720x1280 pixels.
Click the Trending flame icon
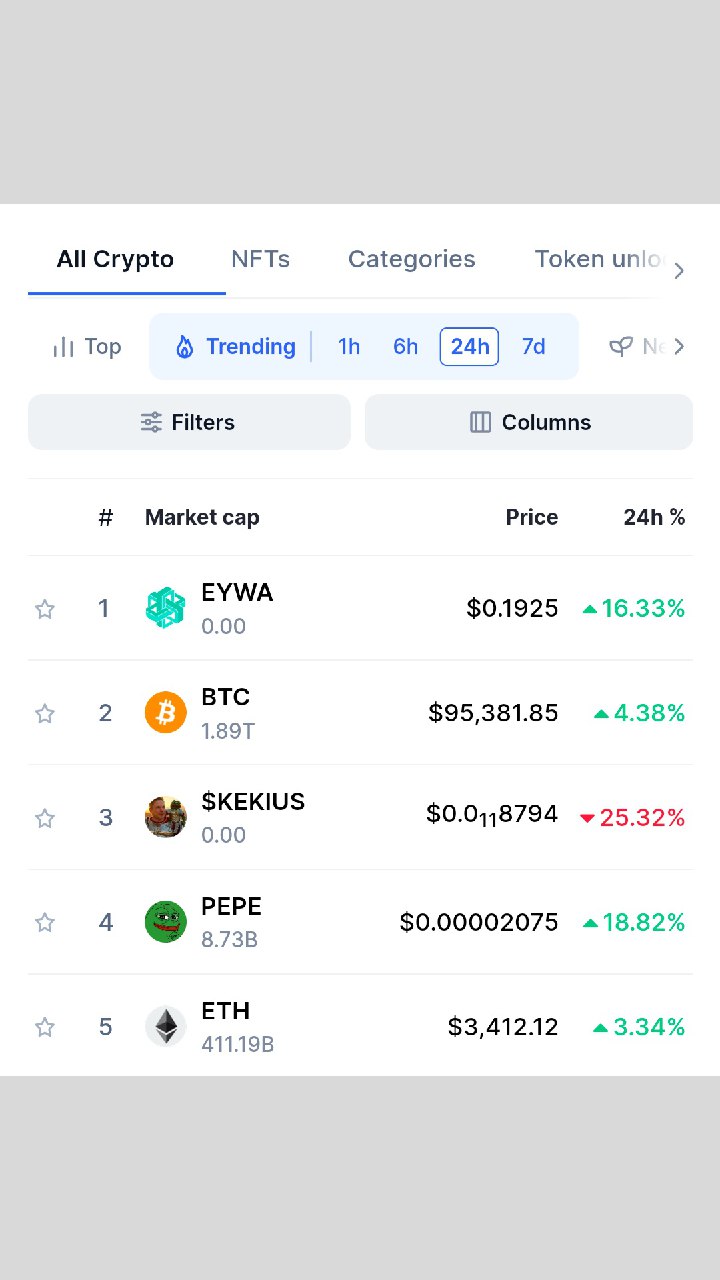tap(184, 347)
